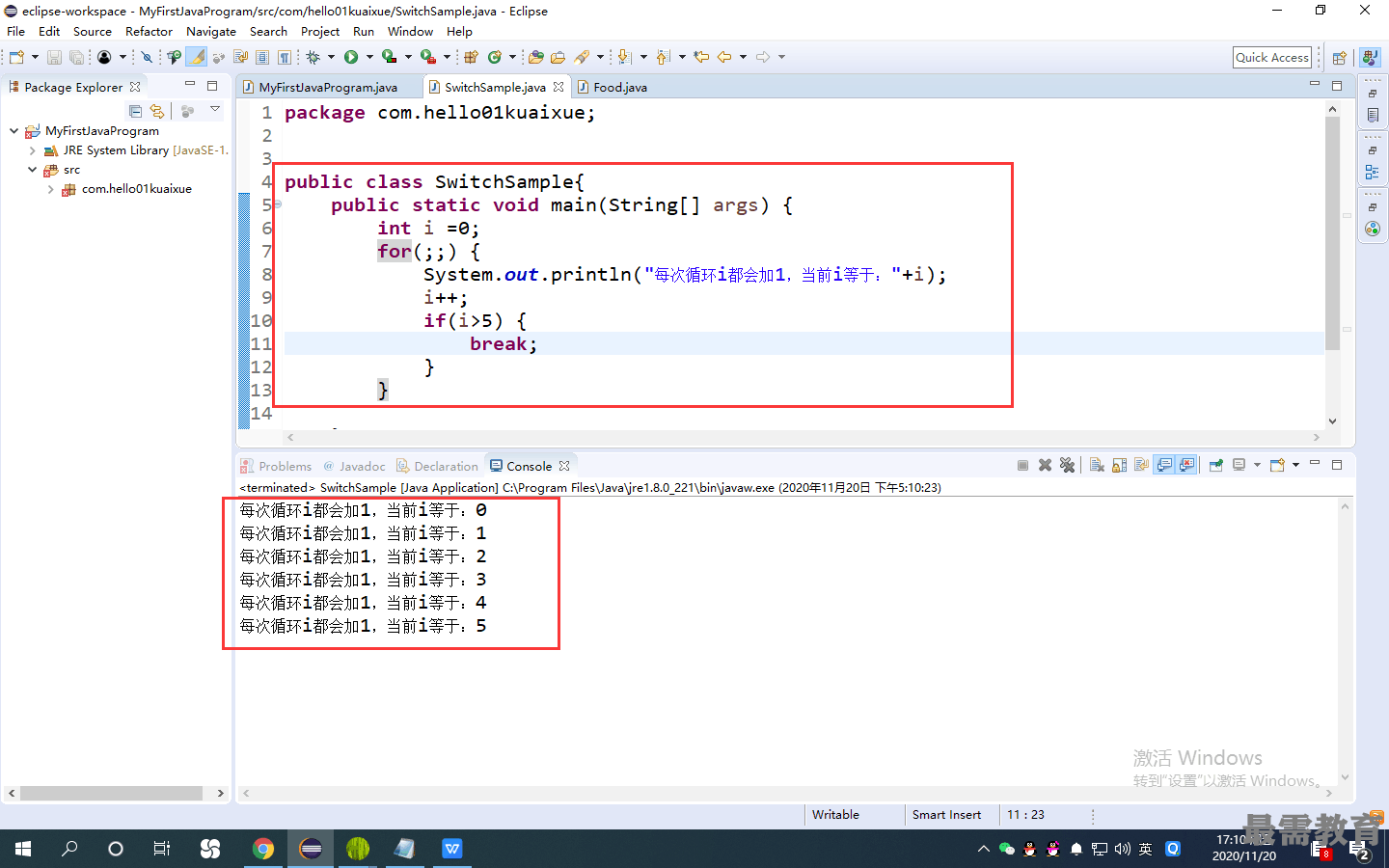Click Remove All Terminated Launches icon

[1067, 465]
